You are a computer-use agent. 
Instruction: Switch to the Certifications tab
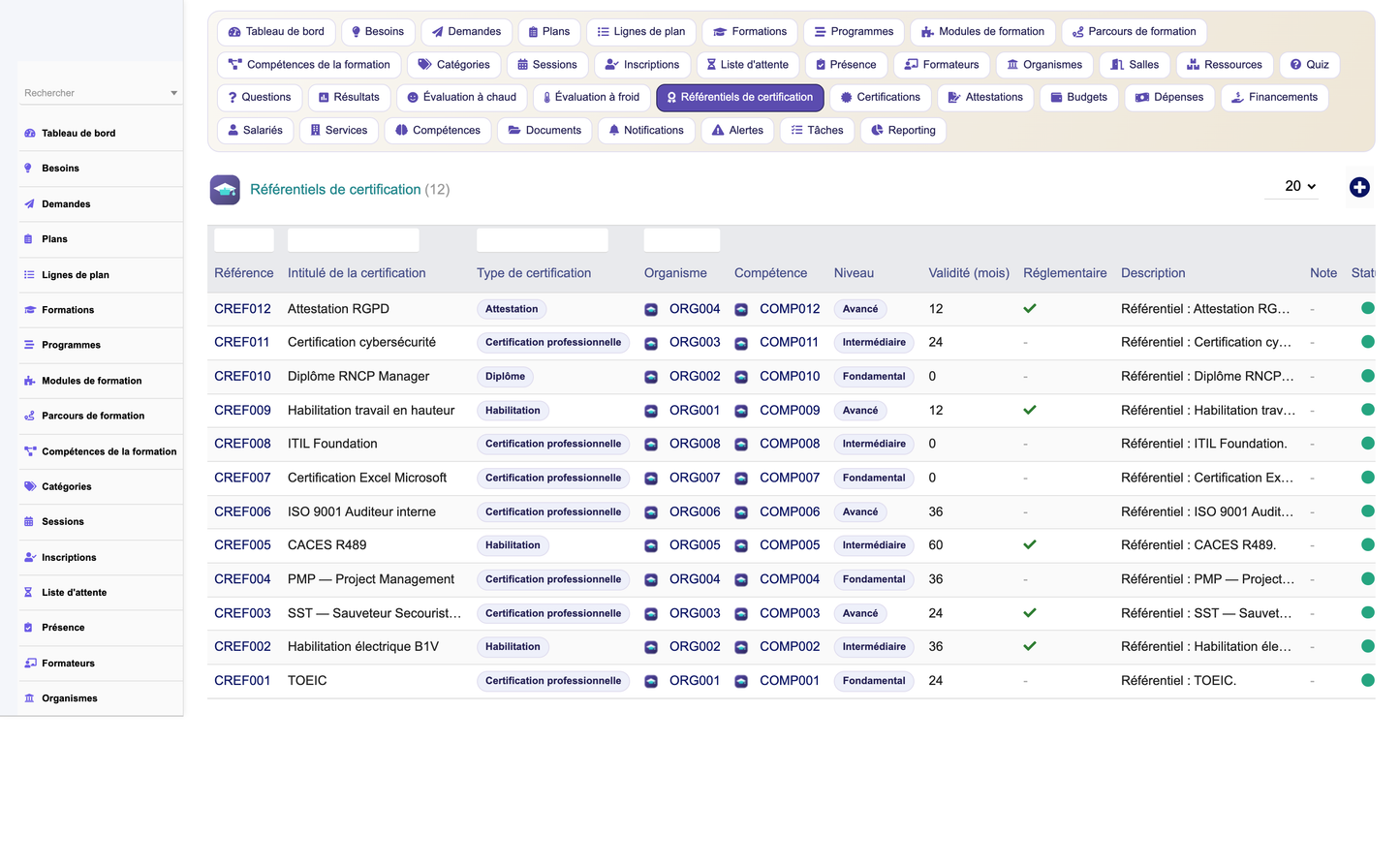point(881,98)
